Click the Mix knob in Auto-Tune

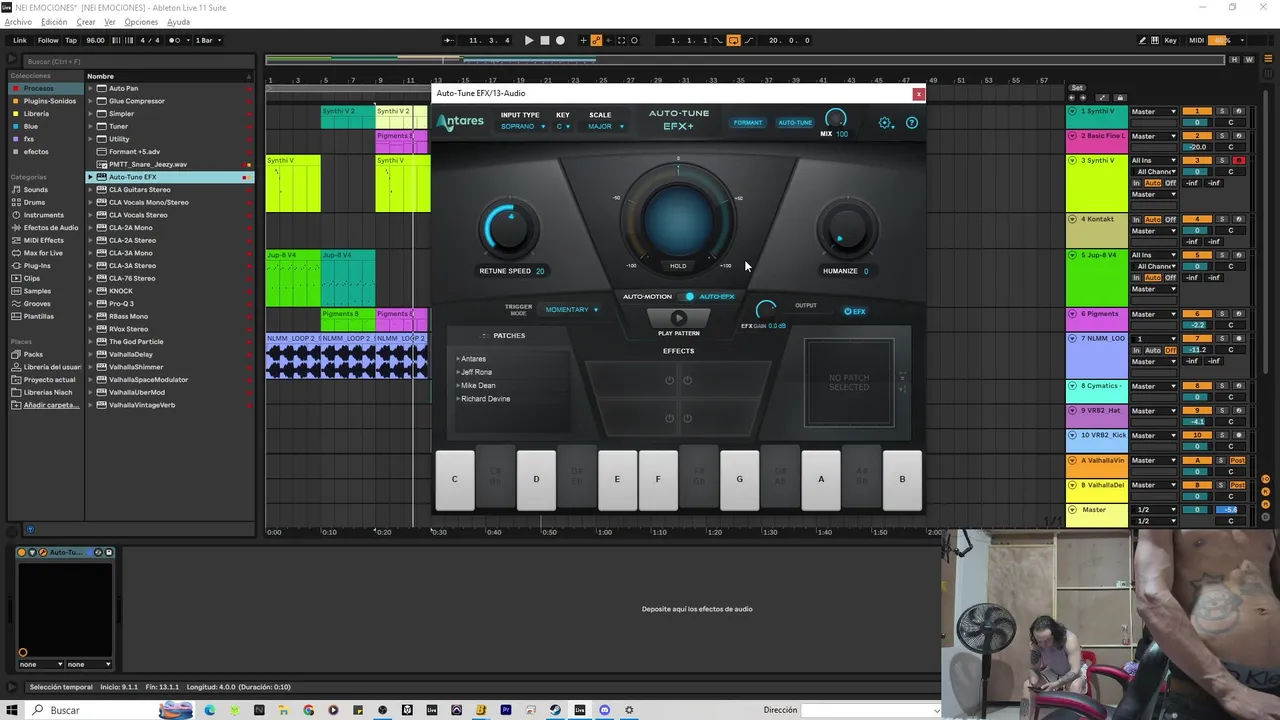[x=835, y=119]
